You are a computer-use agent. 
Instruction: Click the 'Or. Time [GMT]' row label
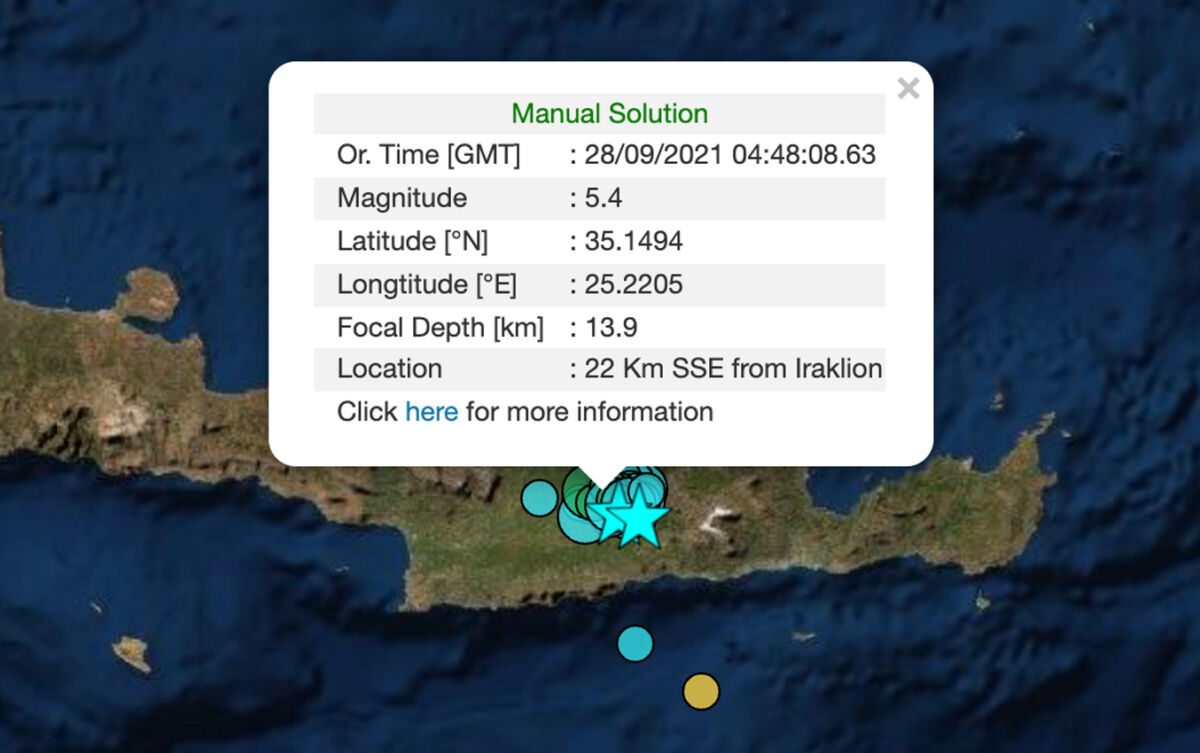(x=428, y=155)
